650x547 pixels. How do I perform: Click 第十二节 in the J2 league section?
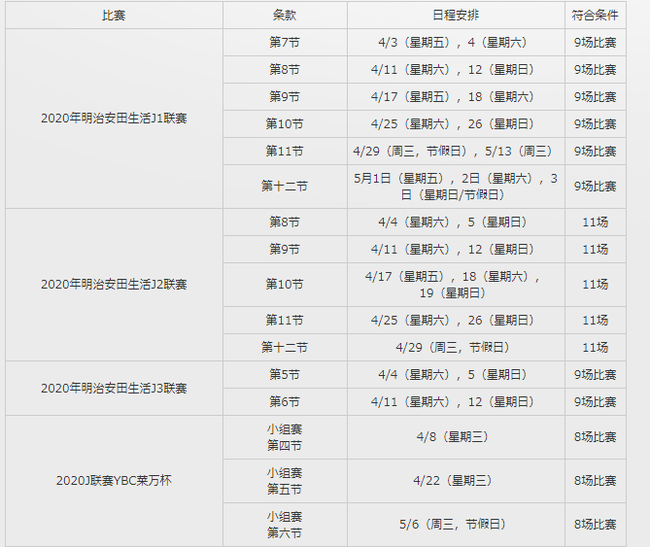click(285, 347)
